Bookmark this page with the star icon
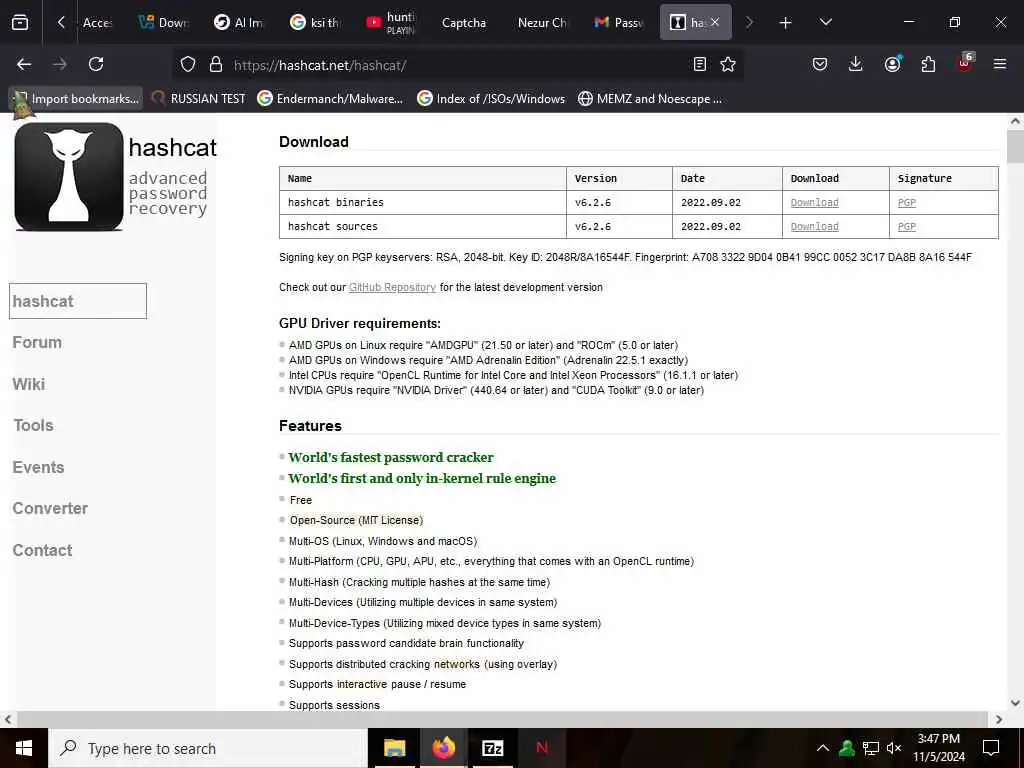This screenshot has width=1024, height=768. 728,64
